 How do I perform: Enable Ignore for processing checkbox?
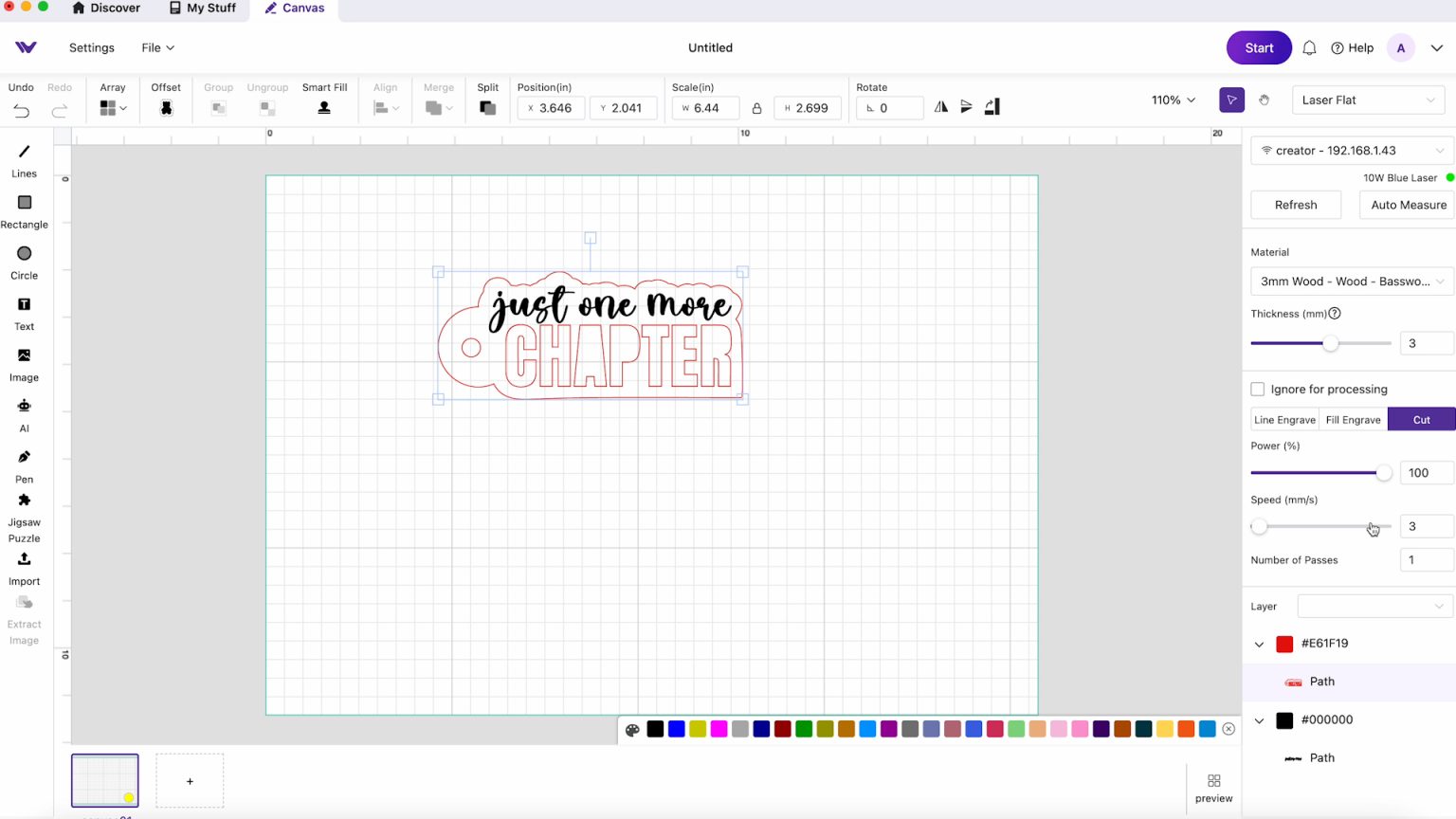click(x=1258, y=390)
